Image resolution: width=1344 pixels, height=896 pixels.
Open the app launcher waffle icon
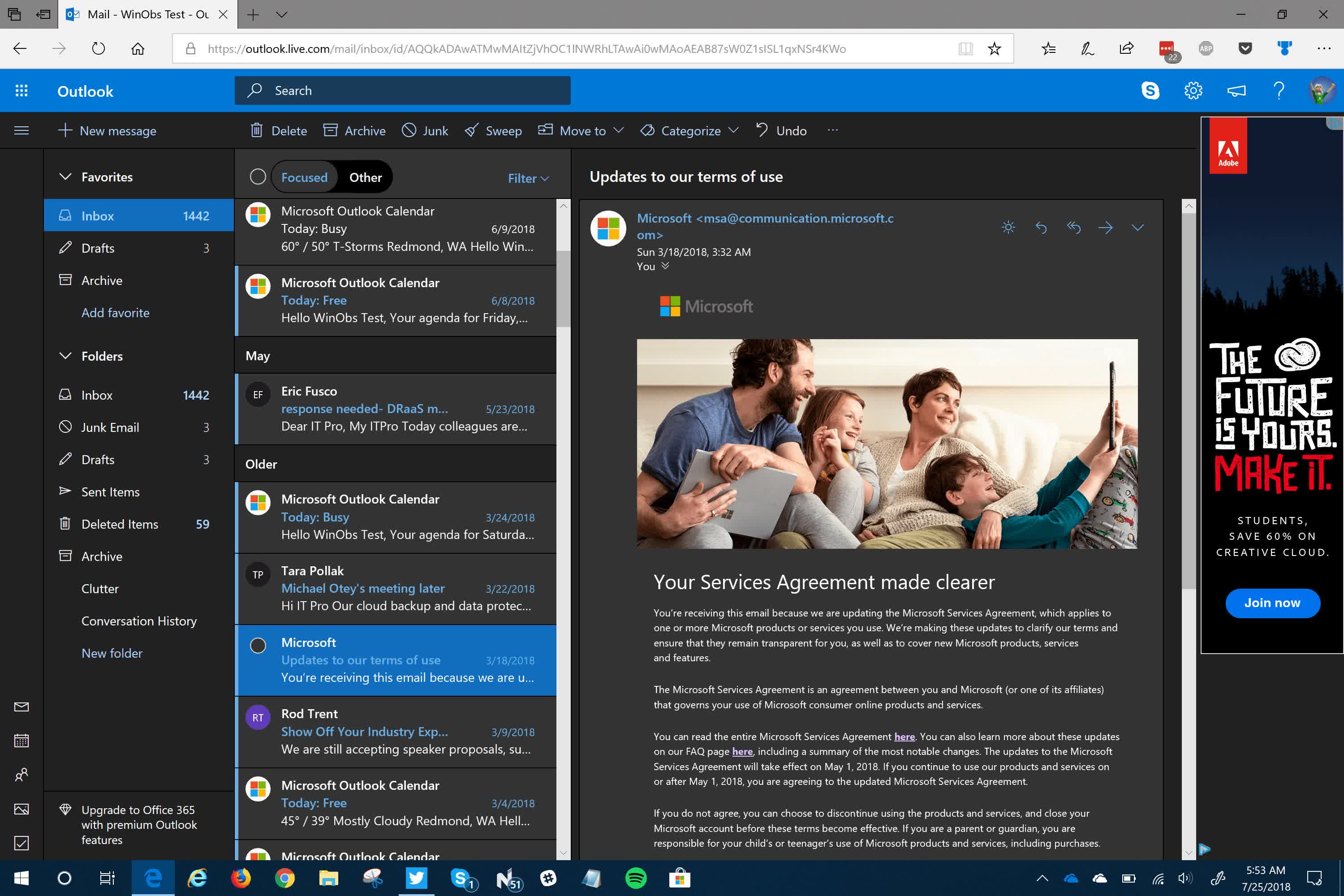pyautogui.click(x=21, y=90)
